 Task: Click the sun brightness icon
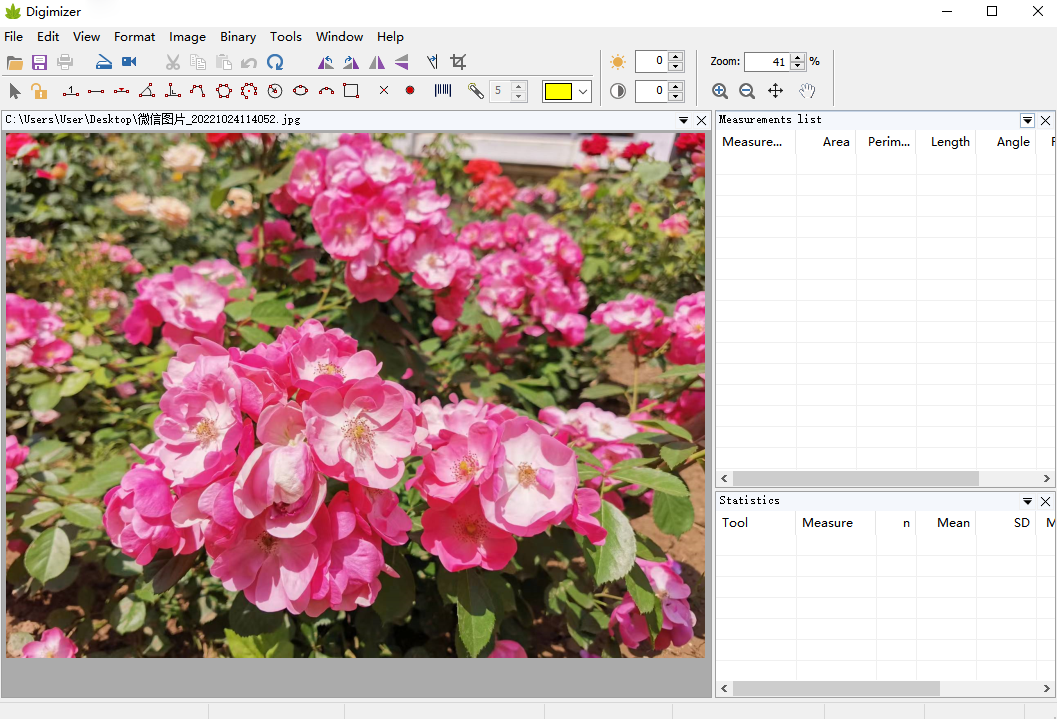point(617,62)
